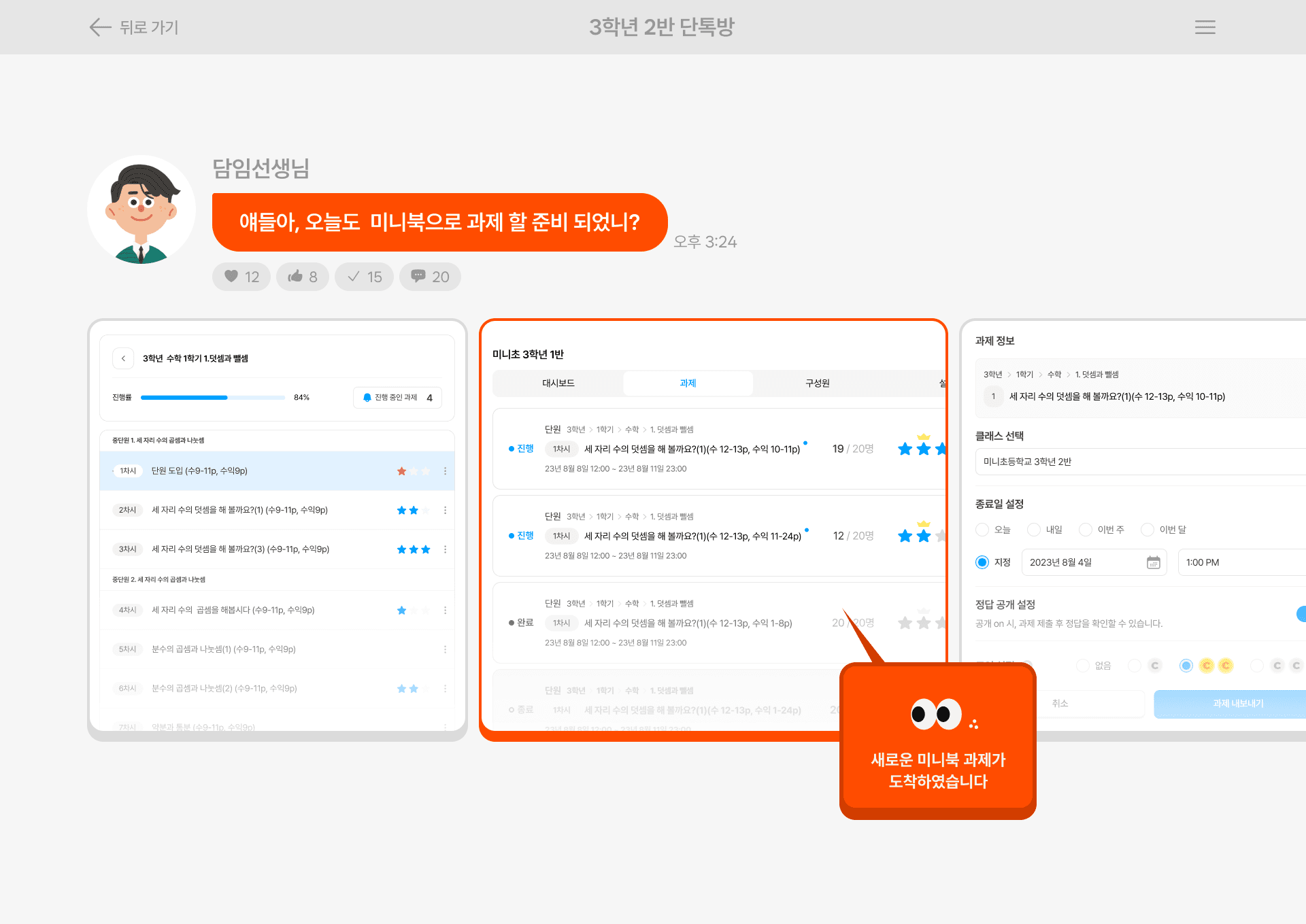Click 1학기 breadcrumb in 과제 정보
This screenshot has width=1306, height=924.
coord(1024,375)
